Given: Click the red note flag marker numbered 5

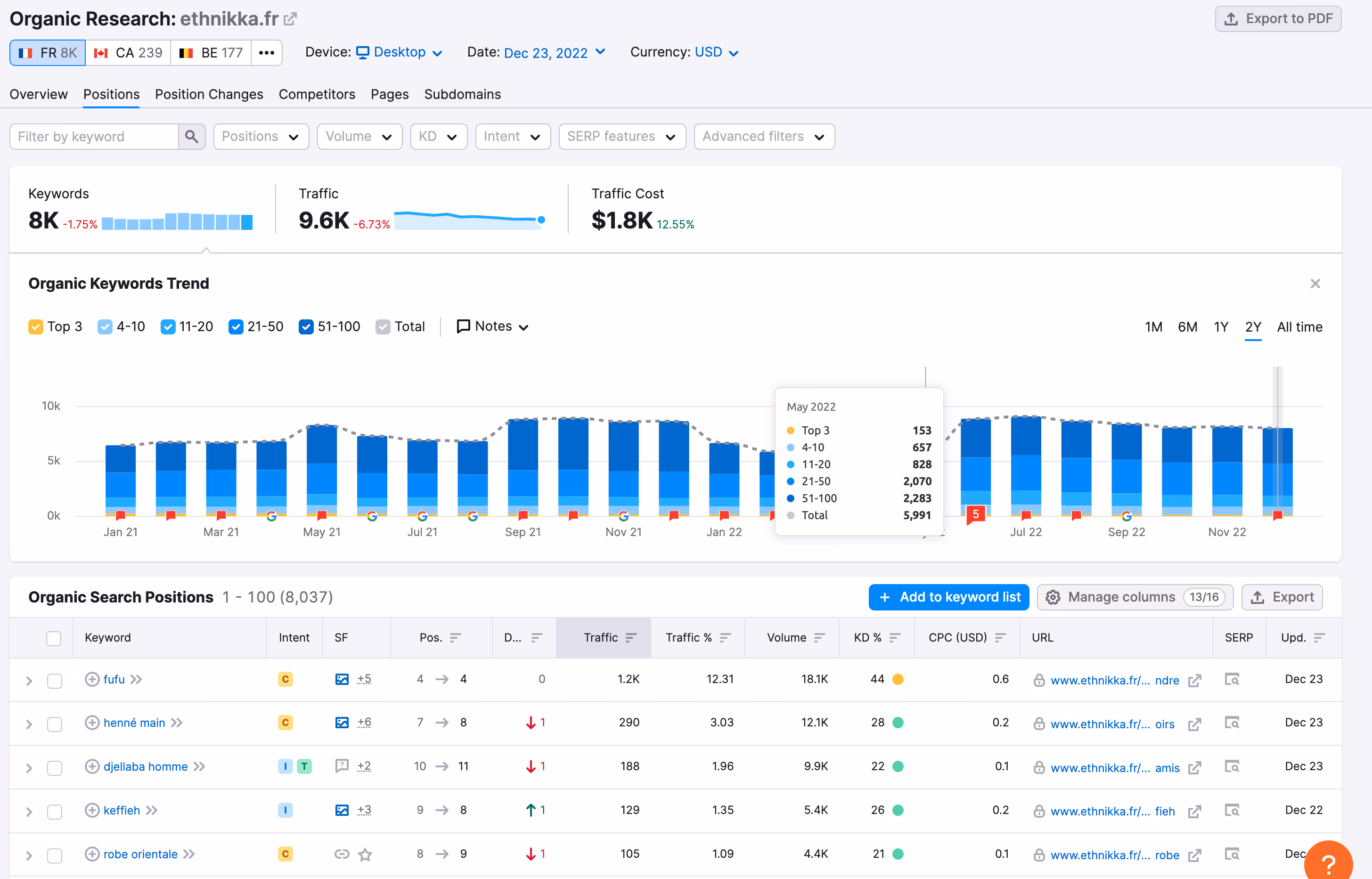Looking at the screenshot, I should (975, 514).
